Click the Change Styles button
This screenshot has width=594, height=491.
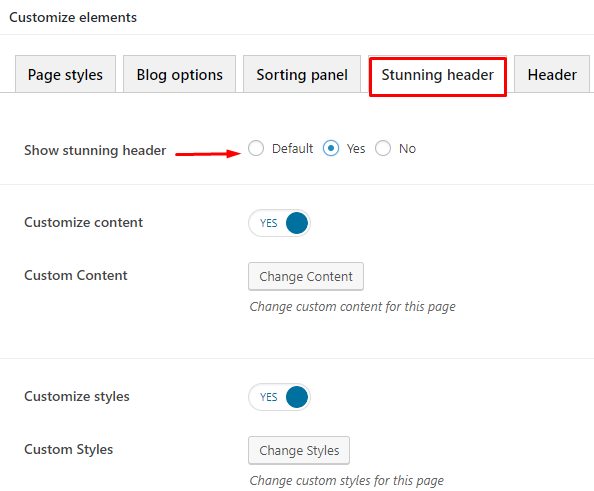tap(299, 450)
